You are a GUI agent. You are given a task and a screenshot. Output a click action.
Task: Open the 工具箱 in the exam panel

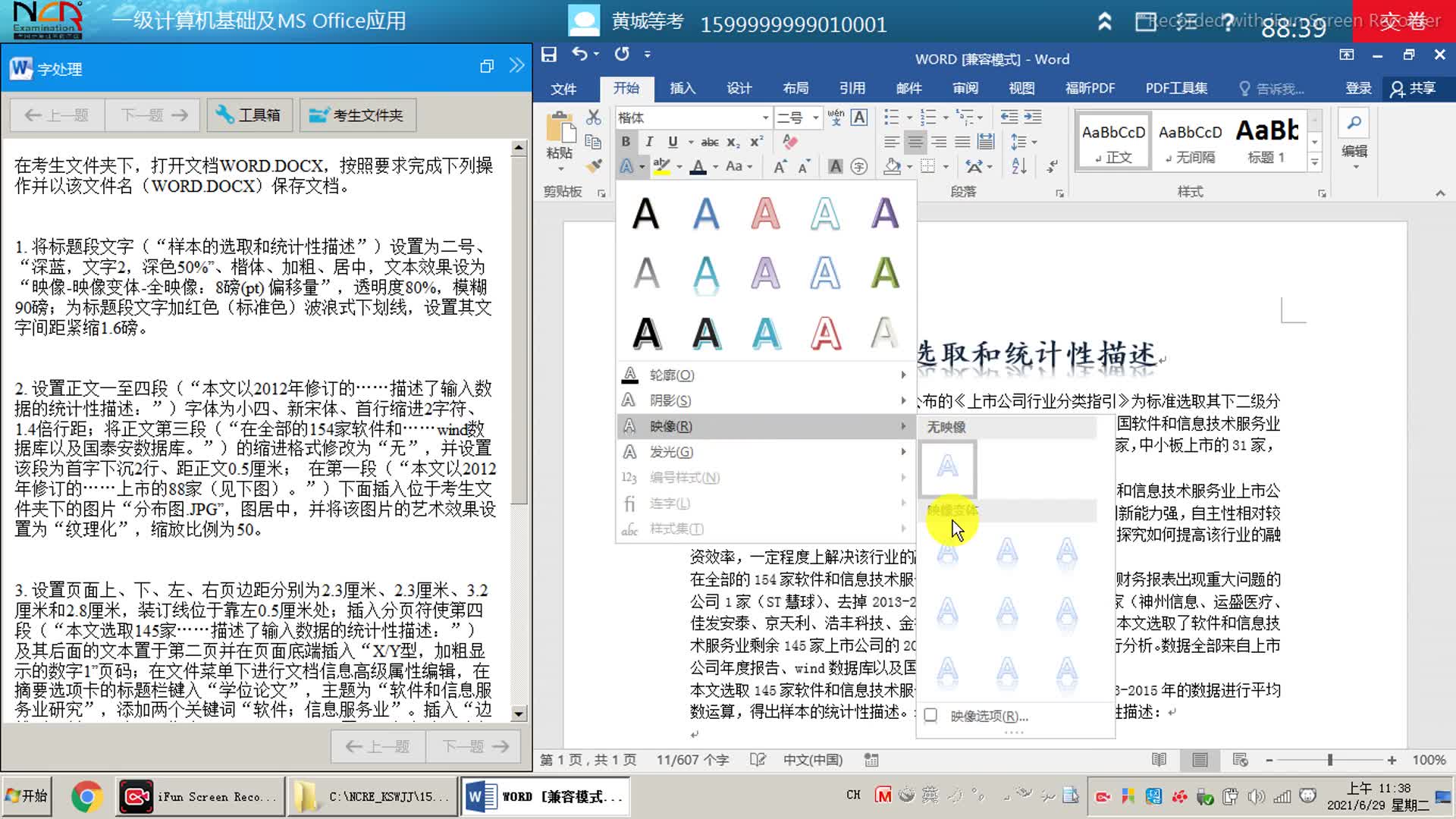pyautogui.click(x=249, y=115)
